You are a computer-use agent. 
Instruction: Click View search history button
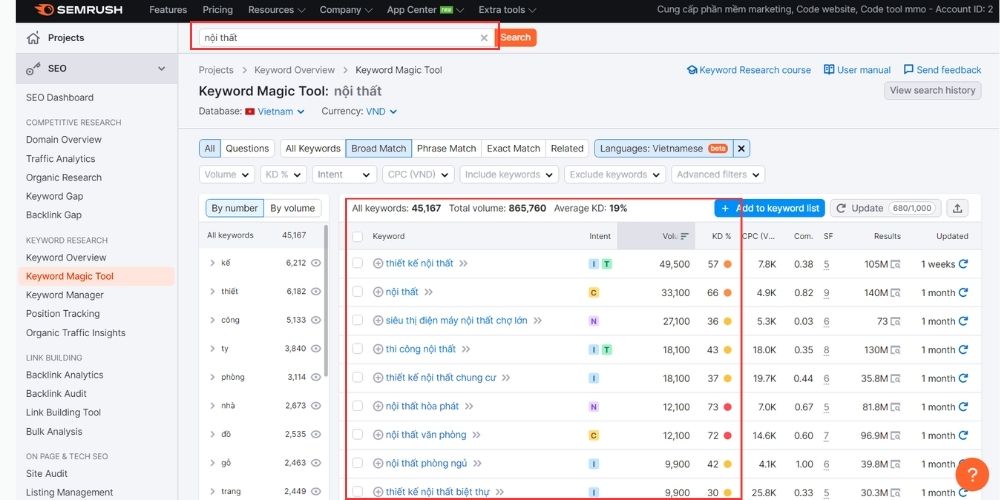(932, 91)
